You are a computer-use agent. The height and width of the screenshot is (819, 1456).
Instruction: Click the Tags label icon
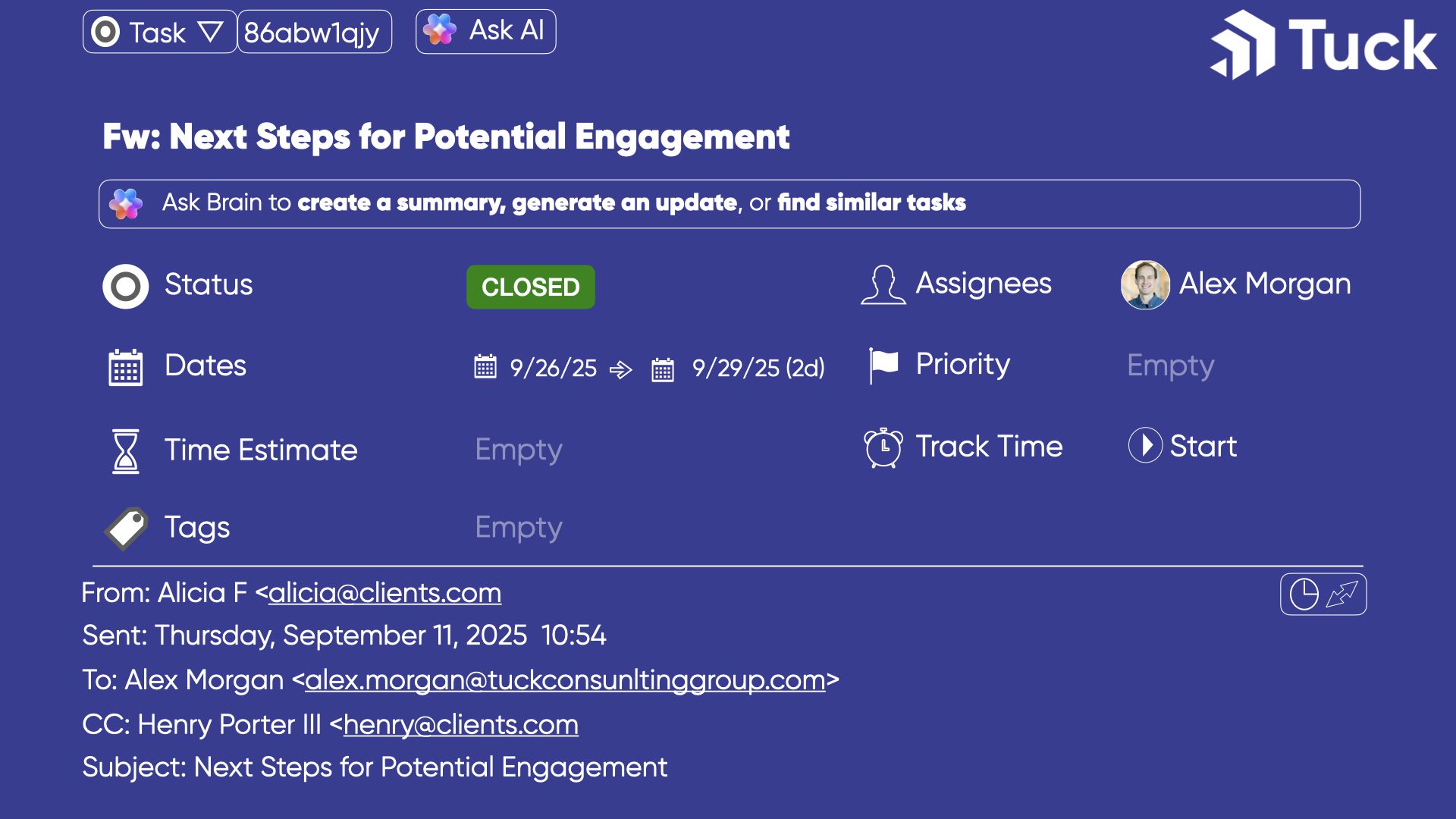127,528
